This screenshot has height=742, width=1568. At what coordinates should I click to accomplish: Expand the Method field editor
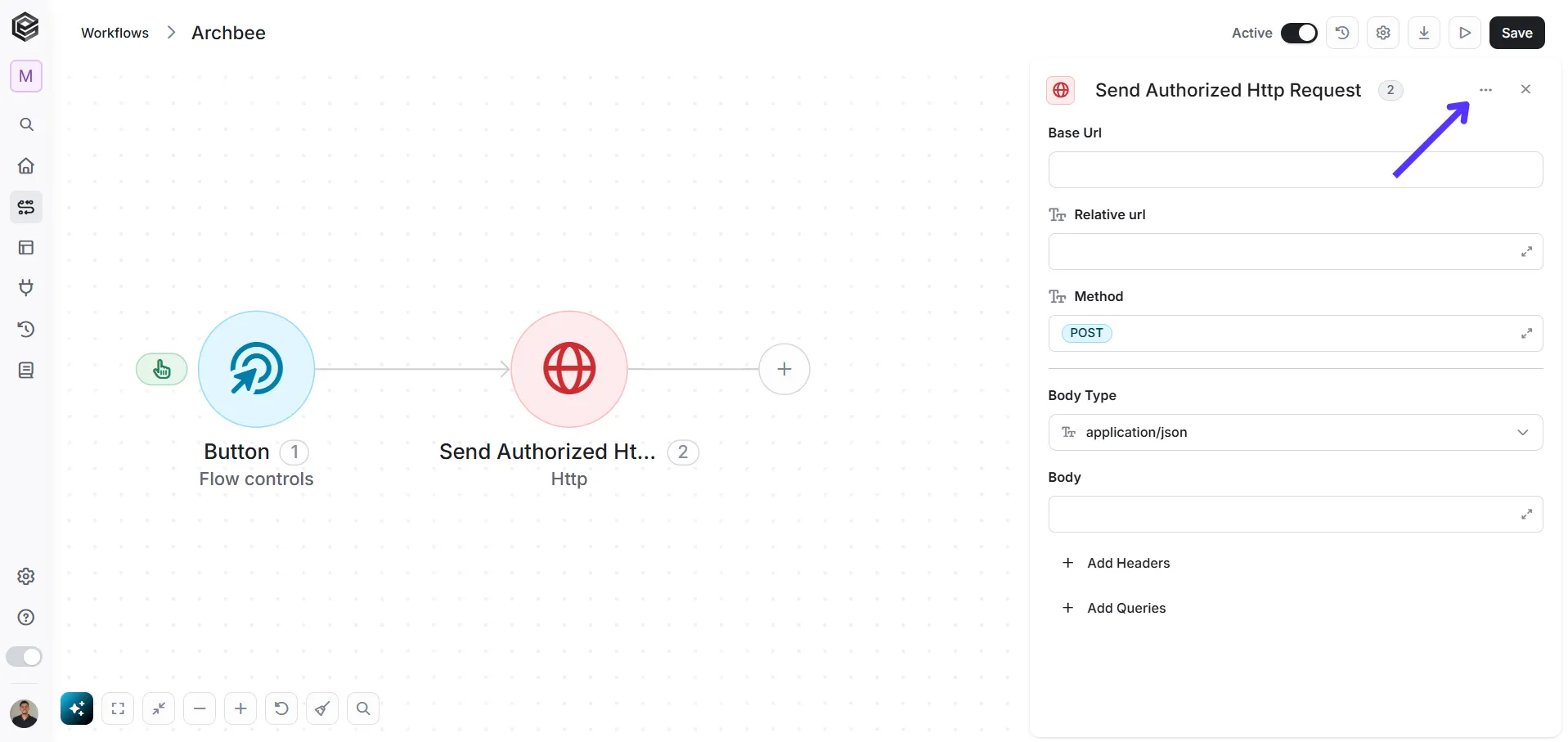pyautogui.click(x=1526, y=334)
